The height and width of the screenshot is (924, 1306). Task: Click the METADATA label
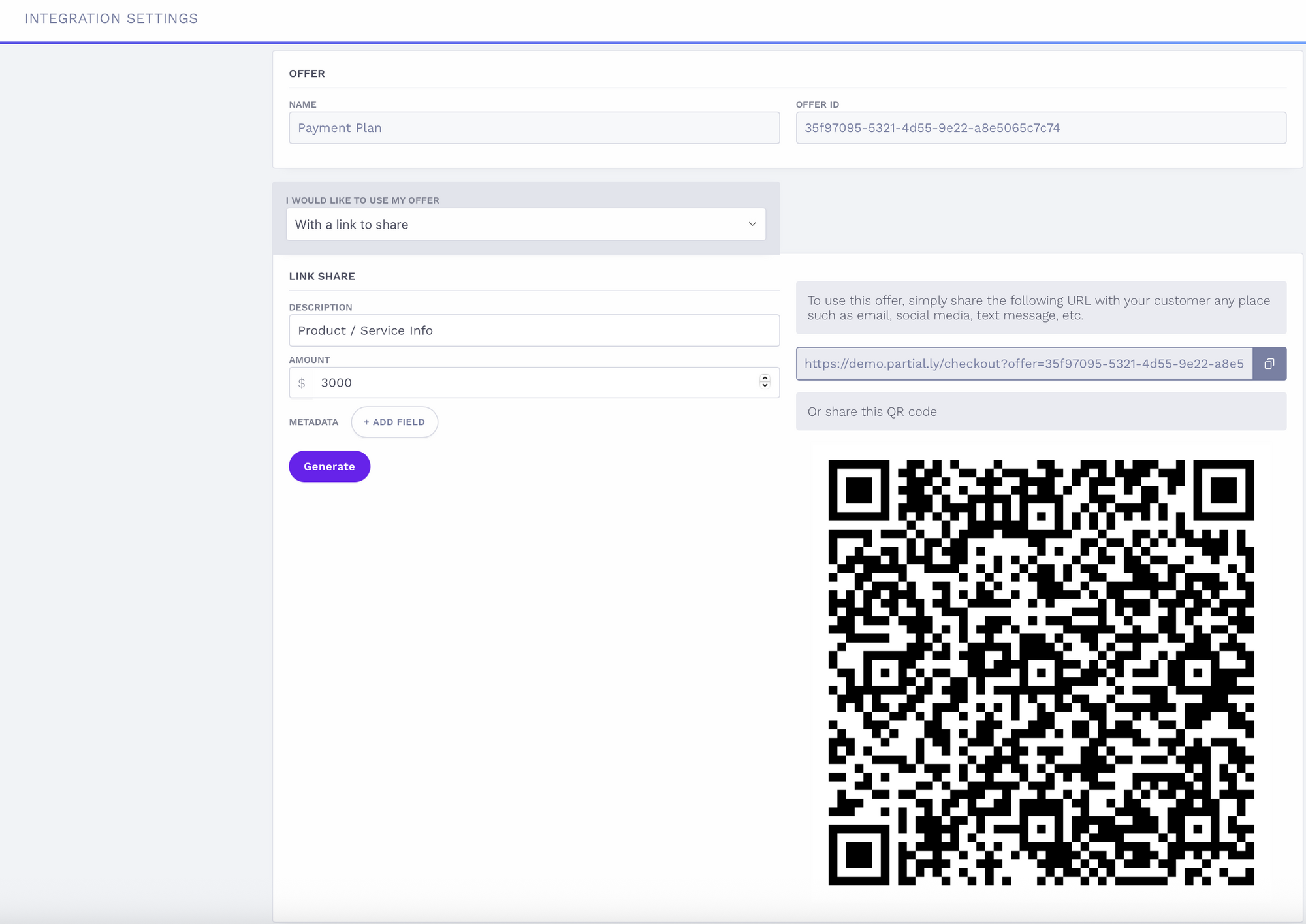313,422
